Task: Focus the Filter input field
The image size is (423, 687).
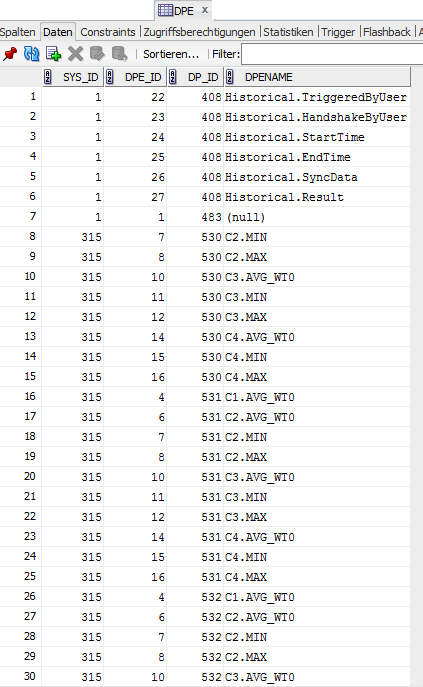Action: (332, 54)
